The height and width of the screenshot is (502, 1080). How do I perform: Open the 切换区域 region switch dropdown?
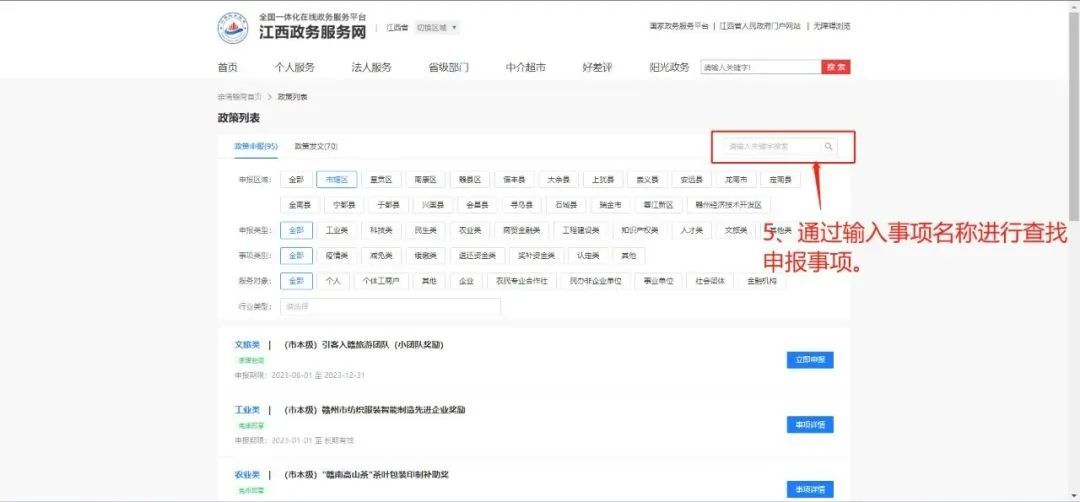pyautogui.click(x=437, y=28)
